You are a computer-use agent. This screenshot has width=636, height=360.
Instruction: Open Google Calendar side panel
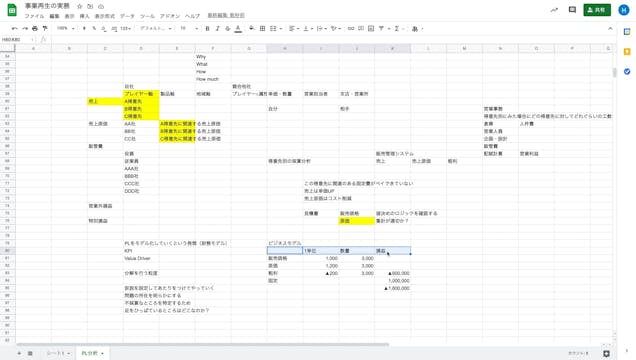pos(627,32)
